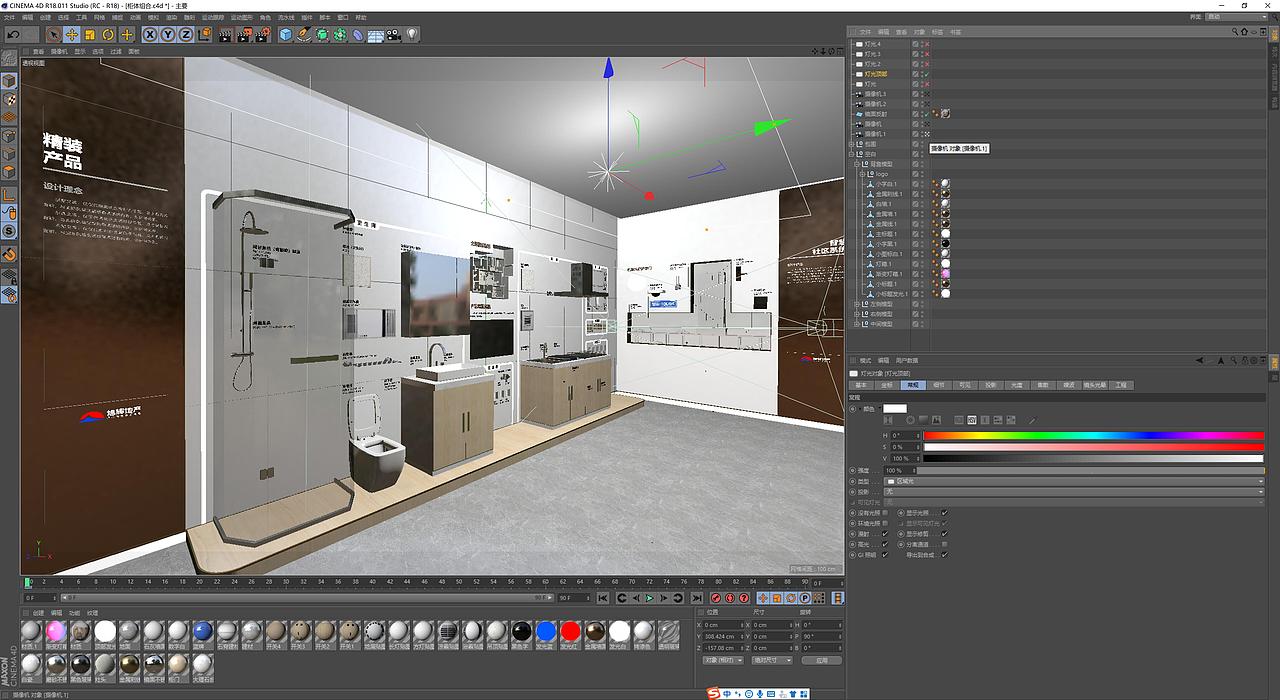1280x700 pixels.
Task: Switch to the 工程 attribute tab
Action: point(1121,385)
